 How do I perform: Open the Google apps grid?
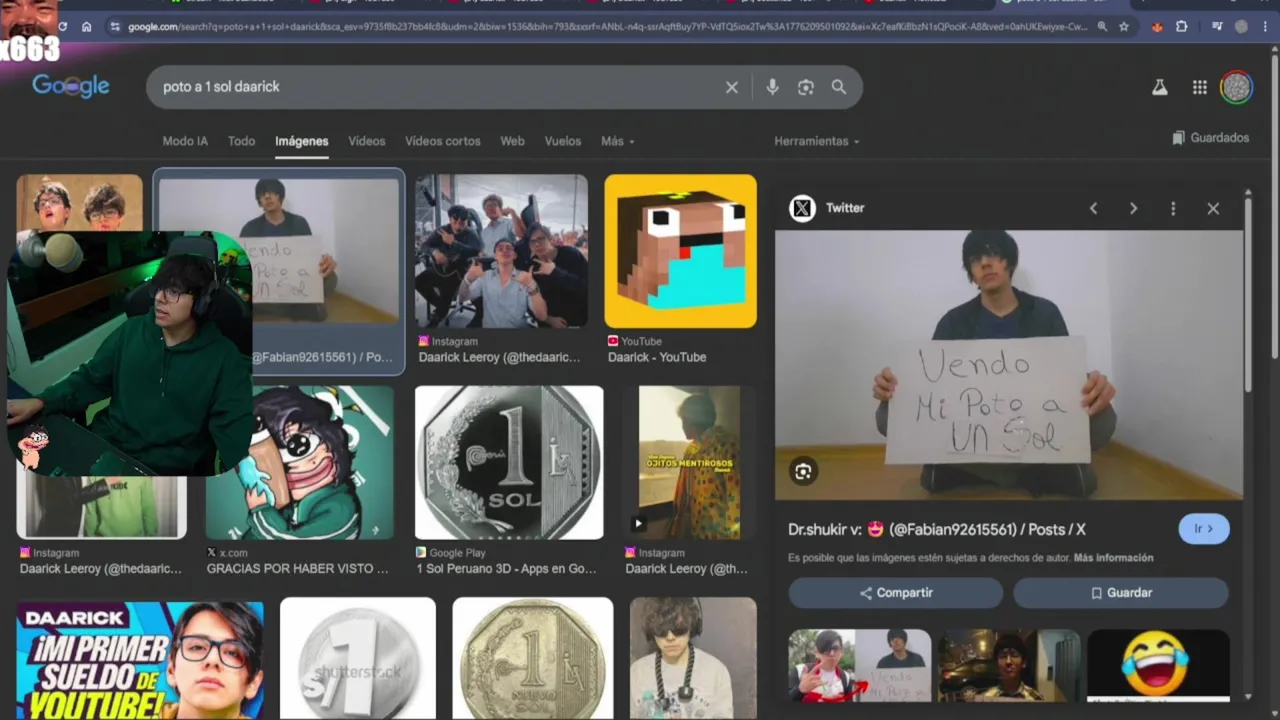pos(1200,87)
